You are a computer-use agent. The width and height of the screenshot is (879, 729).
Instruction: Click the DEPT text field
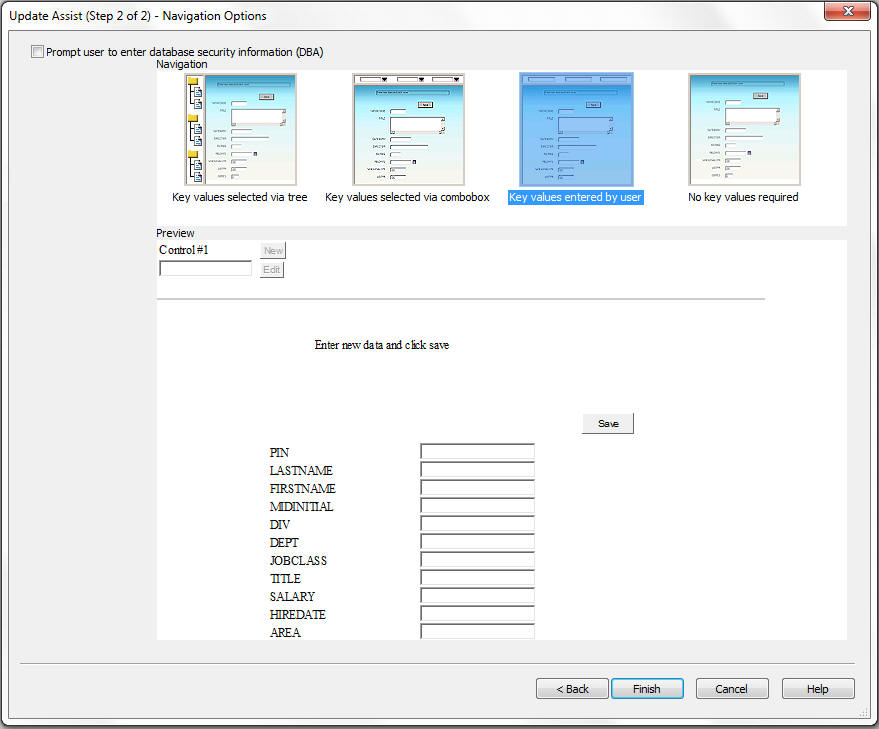pos(477,542)
